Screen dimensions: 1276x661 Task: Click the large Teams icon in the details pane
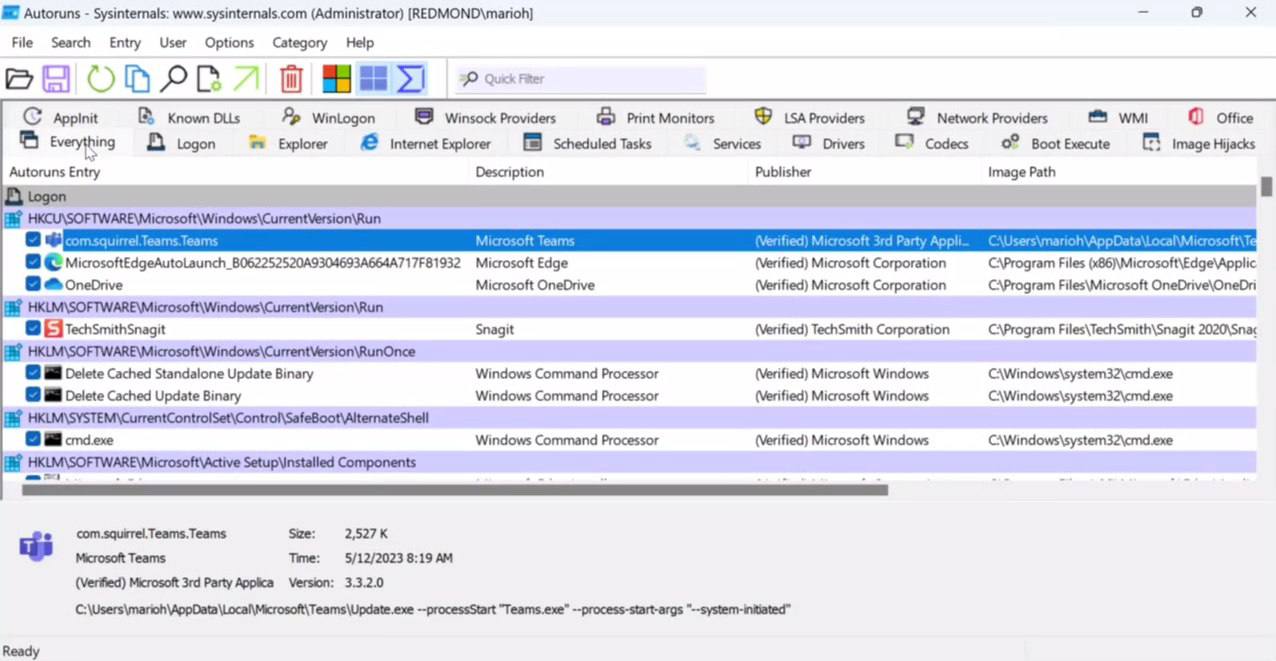(x=37, y=546)
